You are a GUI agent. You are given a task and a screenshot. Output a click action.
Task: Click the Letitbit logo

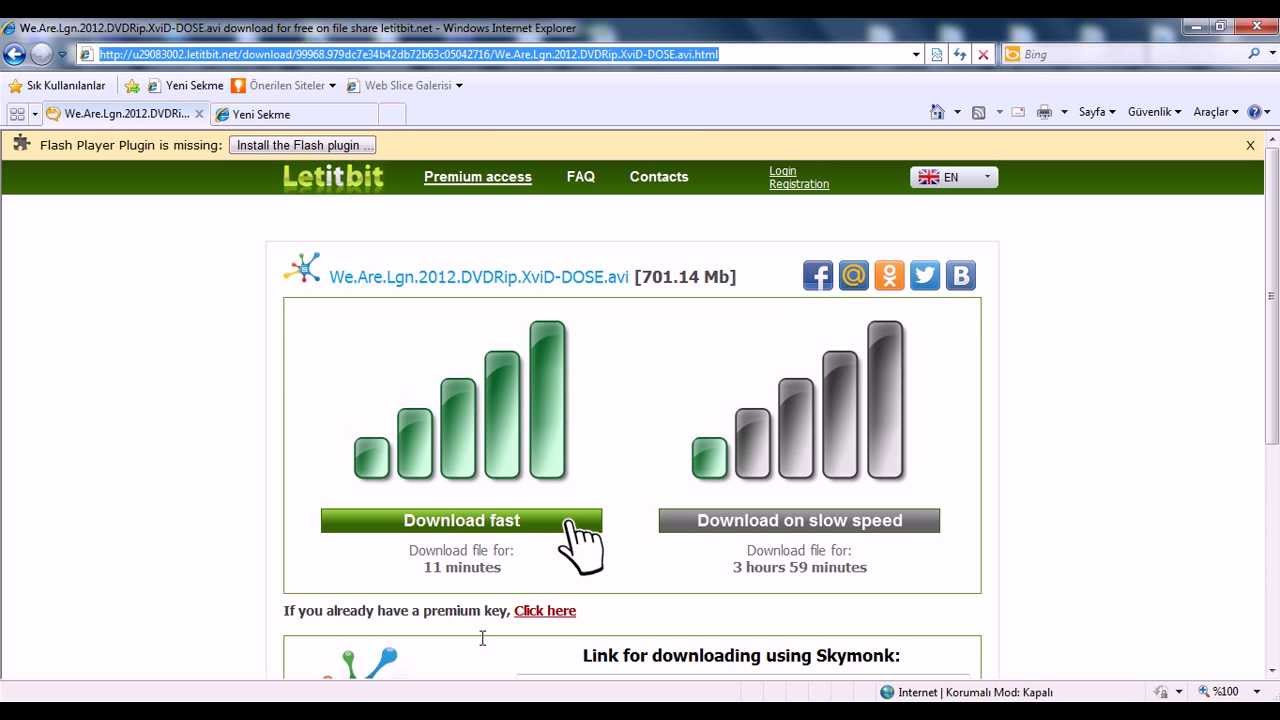coord(333,177)
